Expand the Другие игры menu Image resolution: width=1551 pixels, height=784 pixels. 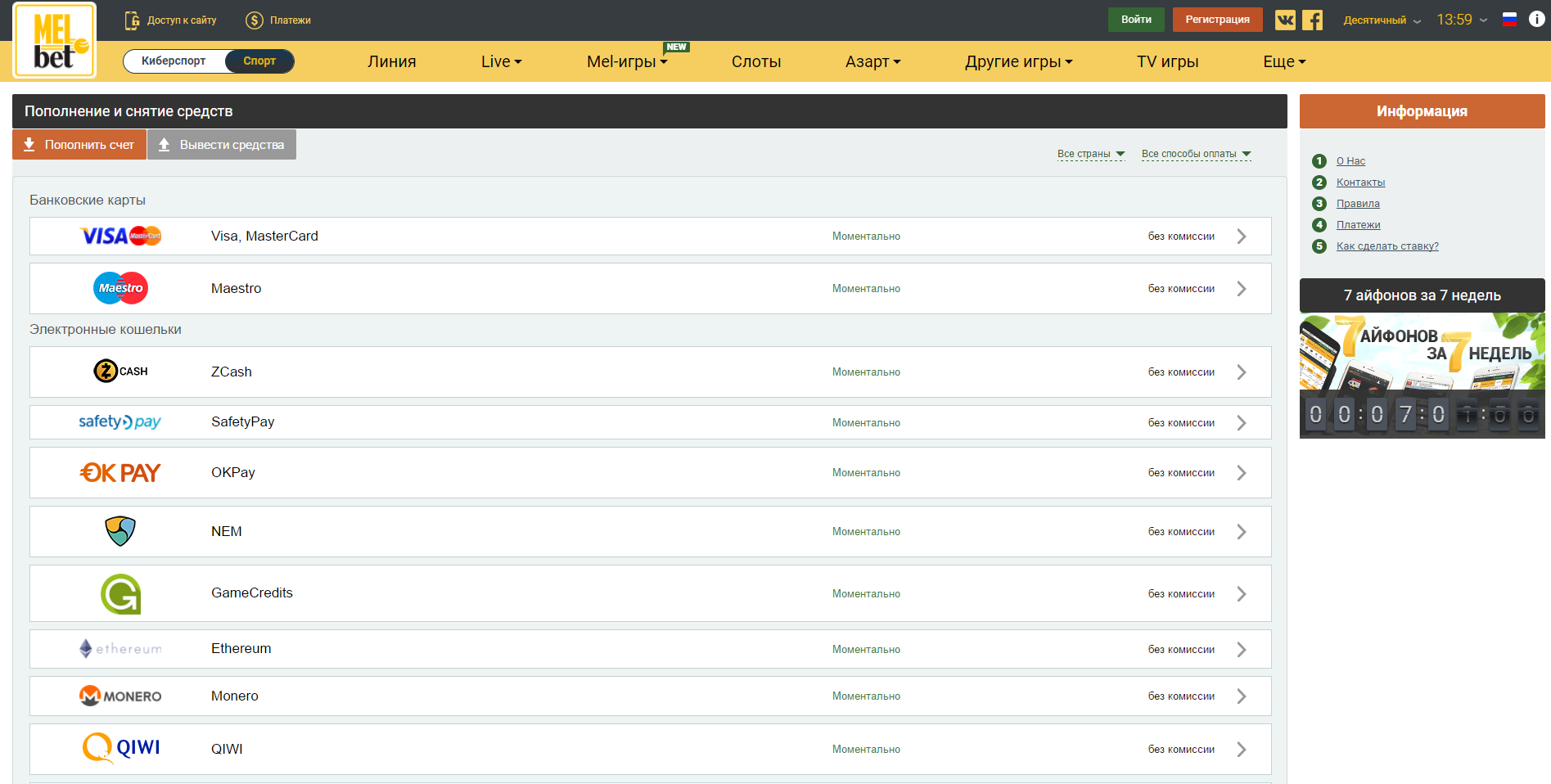pyautogui.click(x=1018, y=61)
